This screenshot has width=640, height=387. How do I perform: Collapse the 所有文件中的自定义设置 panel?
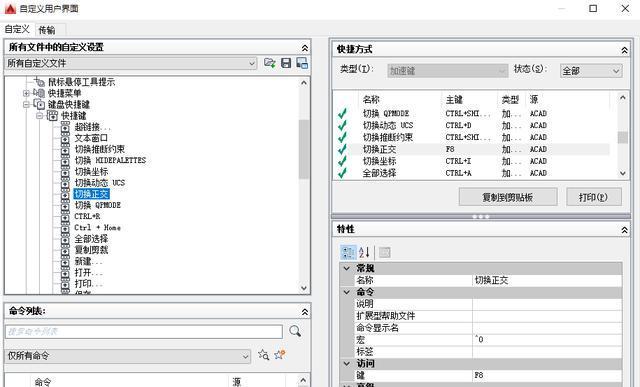click(x=304, y=48)
